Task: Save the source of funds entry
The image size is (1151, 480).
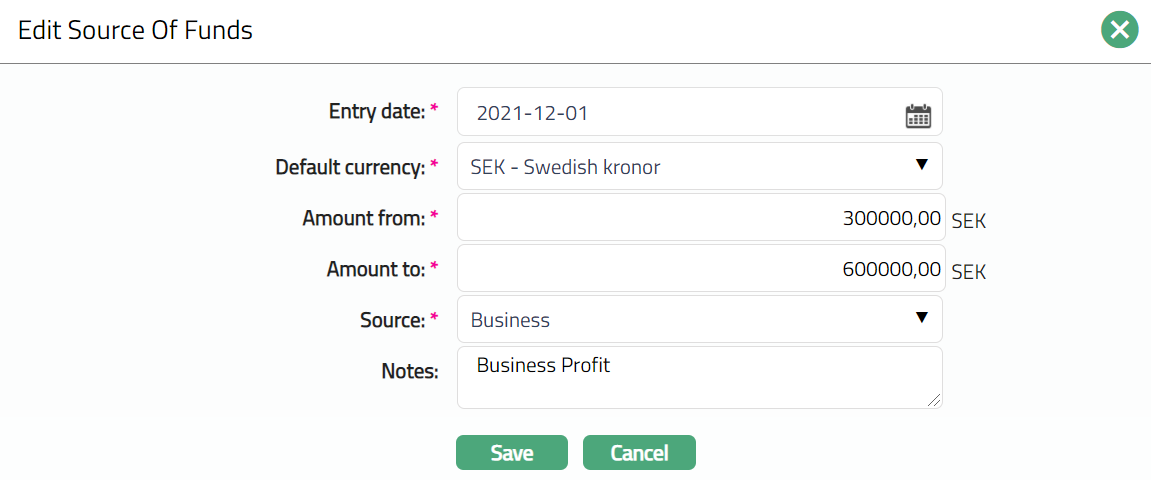Action: coord(512,453)
